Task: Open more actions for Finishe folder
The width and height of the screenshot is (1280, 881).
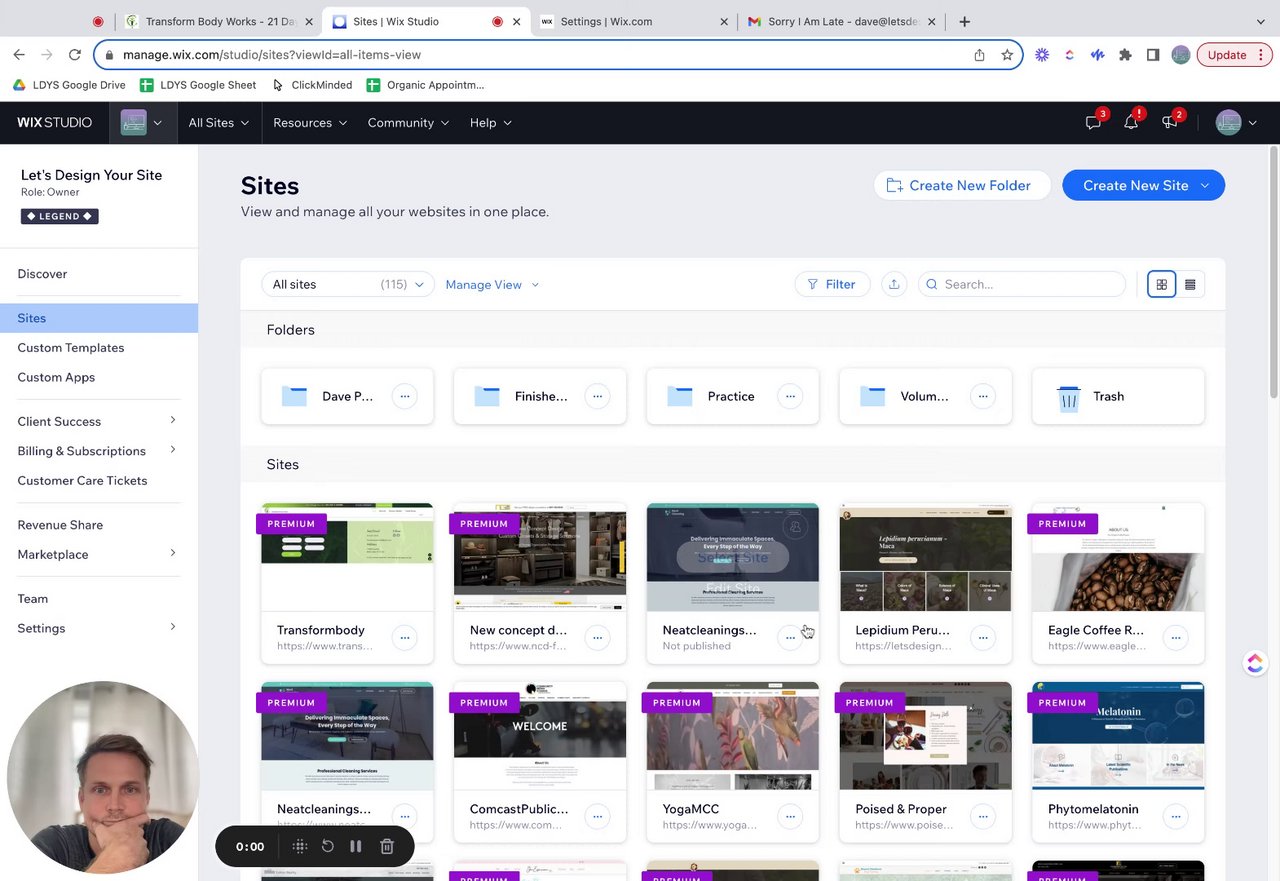Action: [598, 396]
